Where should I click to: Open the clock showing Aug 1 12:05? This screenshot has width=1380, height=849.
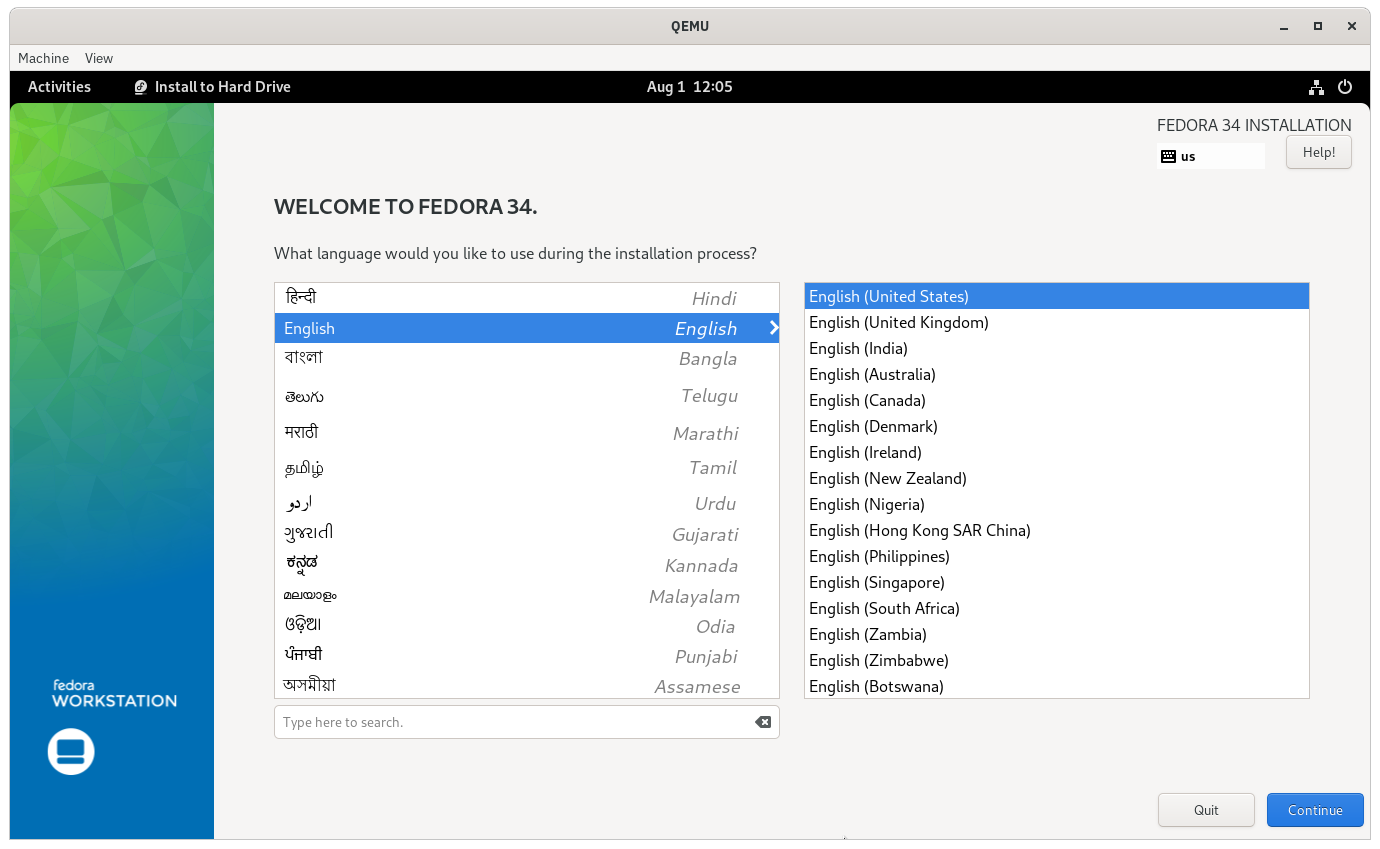point(689,87)
